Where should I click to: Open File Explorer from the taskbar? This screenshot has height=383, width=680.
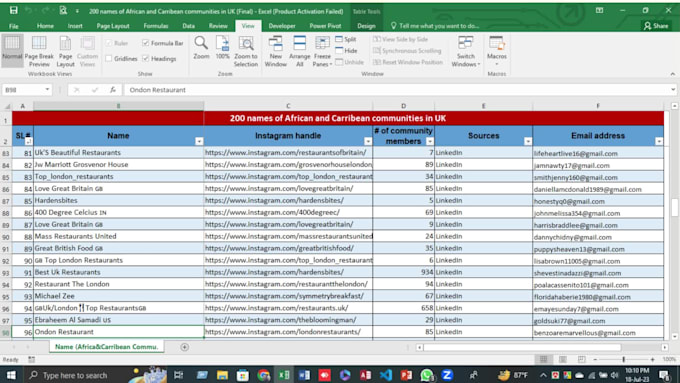pos(222,375)
